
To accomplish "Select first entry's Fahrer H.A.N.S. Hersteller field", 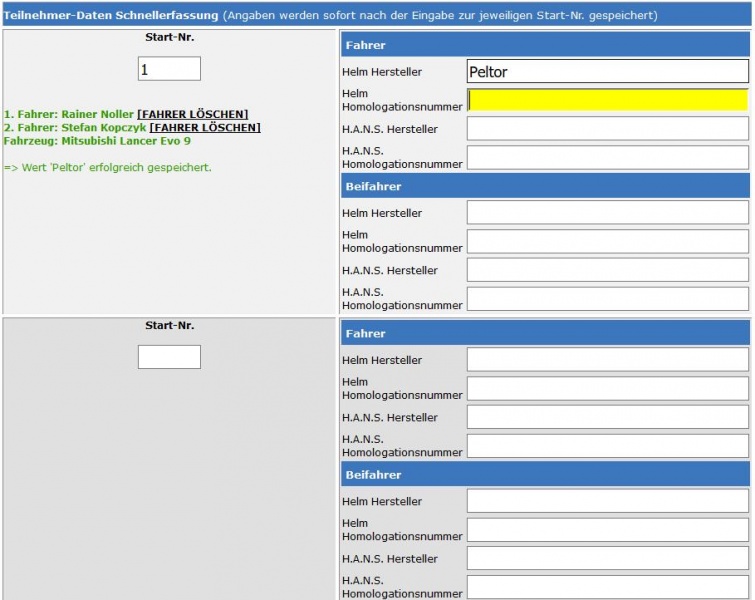I will (607, 129).
